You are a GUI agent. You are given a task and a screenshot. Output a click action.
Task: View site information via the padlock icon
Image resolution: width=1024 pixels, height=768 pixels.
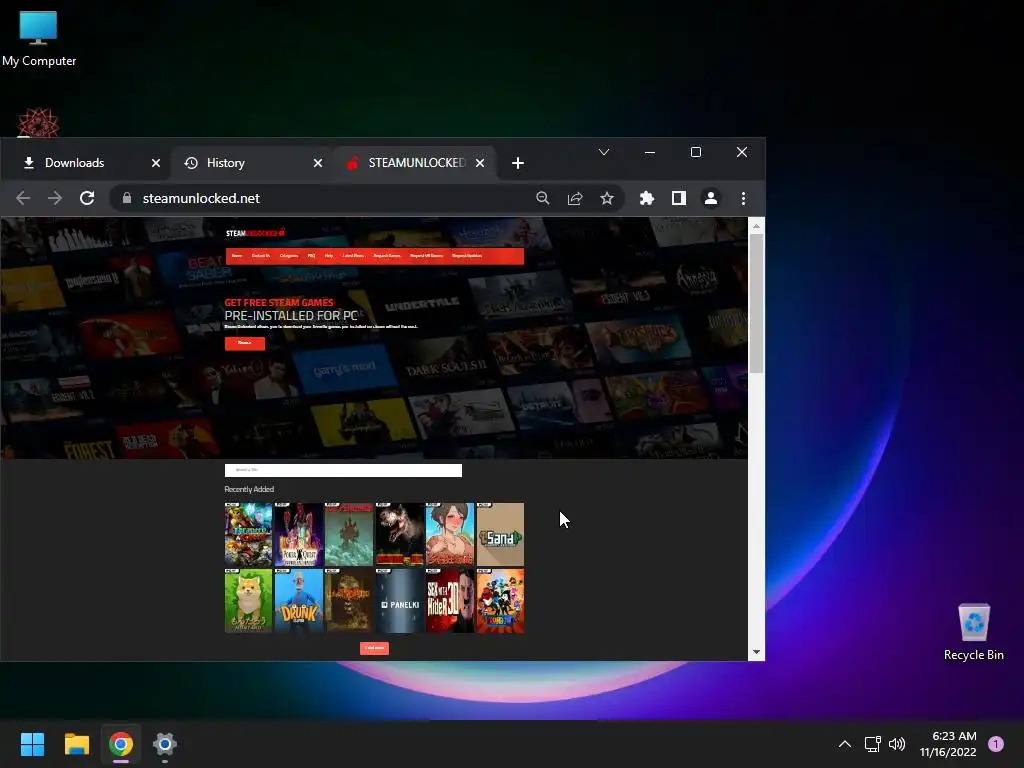[127, 198]
